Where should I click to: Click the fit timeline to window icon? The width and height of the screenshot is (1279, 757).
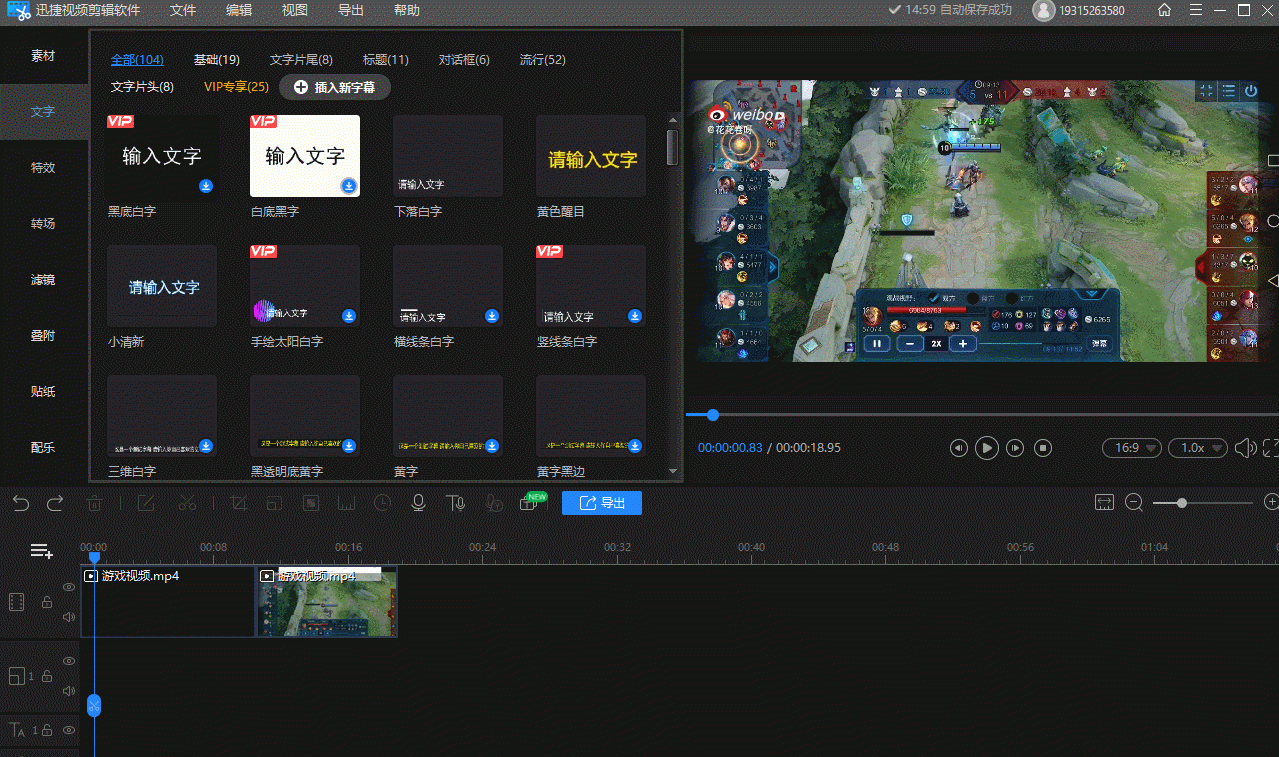pos(1104,503)
